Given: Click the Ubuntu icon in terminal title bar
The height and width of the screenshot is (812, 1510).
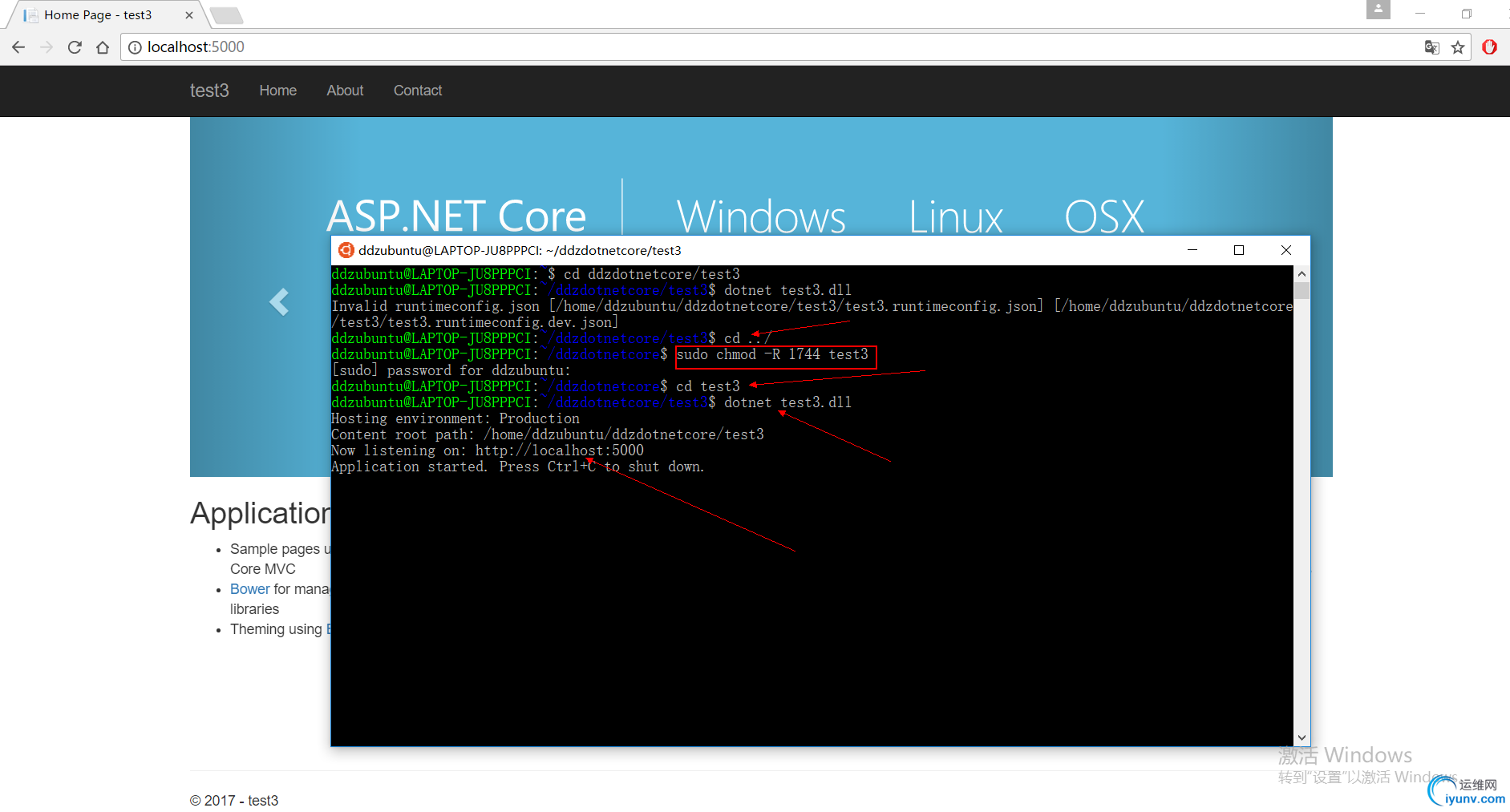Looking at the screenshot, I should [x=346, y=250].
